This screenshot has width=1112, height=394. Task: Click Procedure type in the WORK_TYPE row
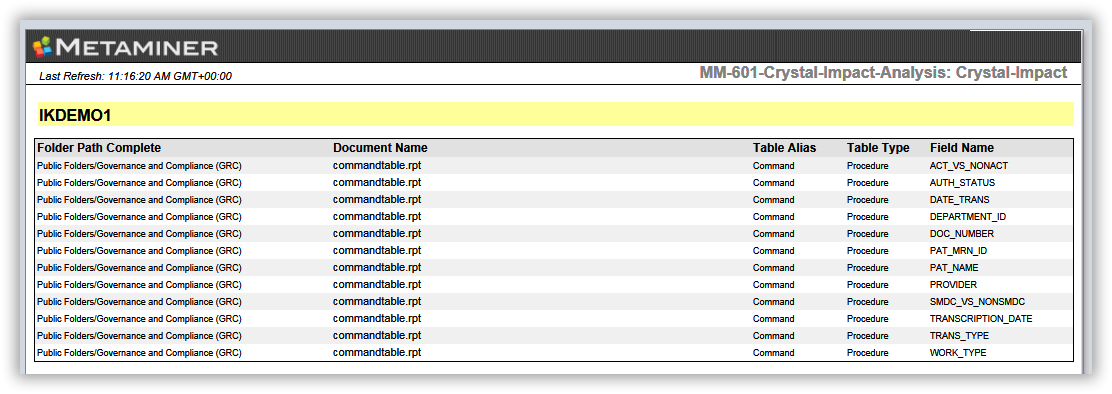867,353
